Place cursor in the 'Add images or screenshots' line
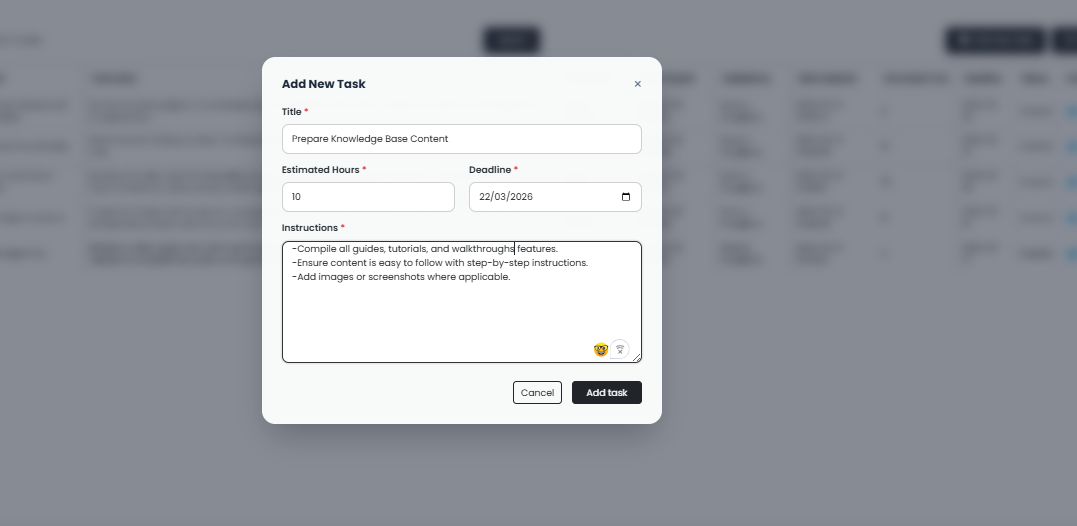This screenshot has width=1077, height=526. [x=400, y=277]
